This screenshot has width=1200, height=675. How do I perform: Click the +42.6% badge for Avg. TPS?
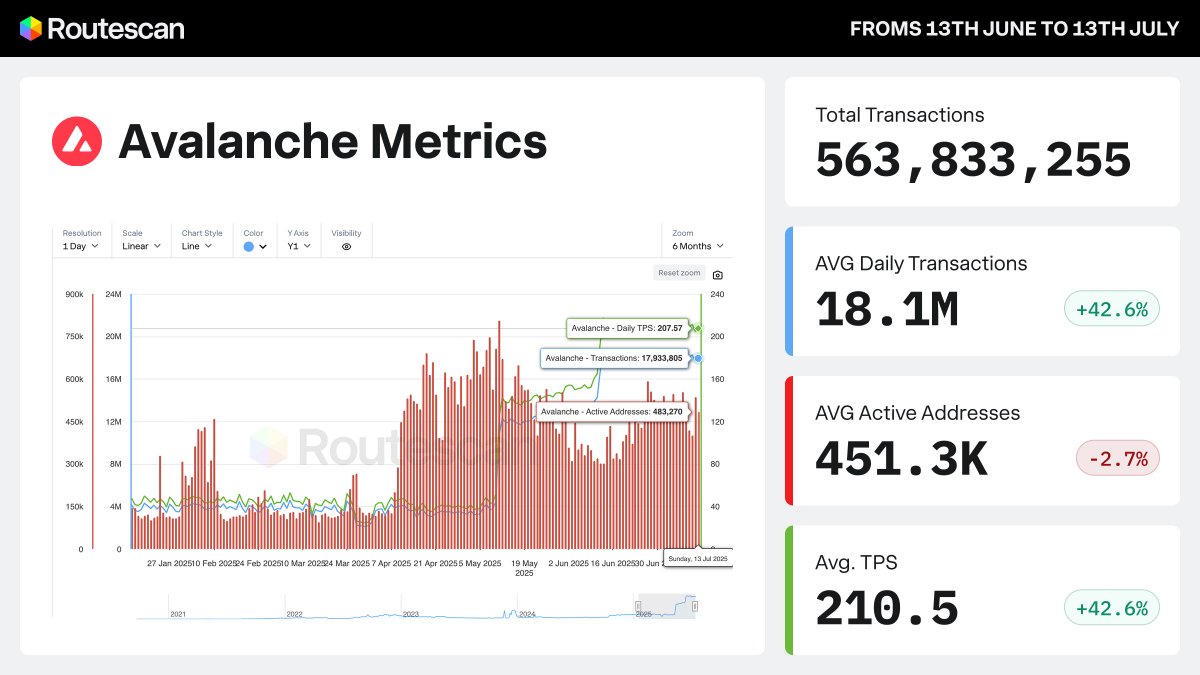coord(1112,608)
